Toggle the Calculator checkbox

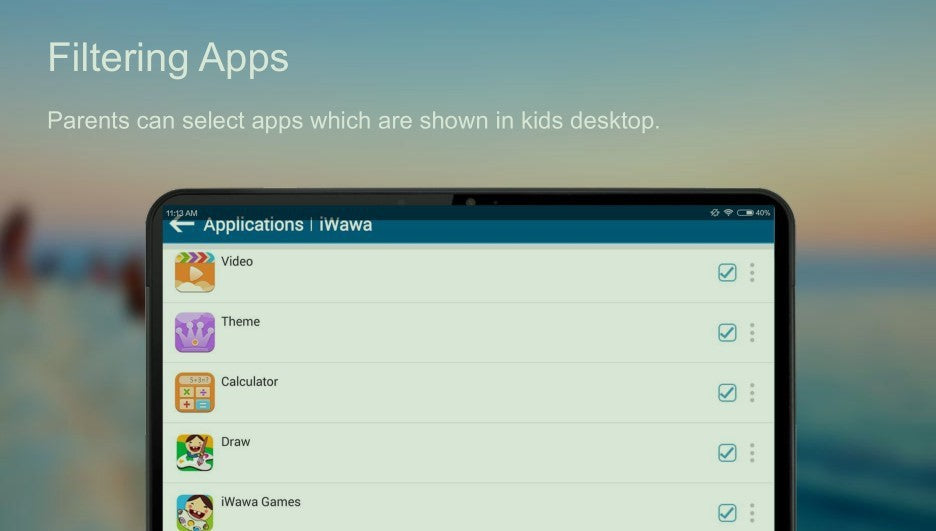pyautogui.click(x=727, y=392)
